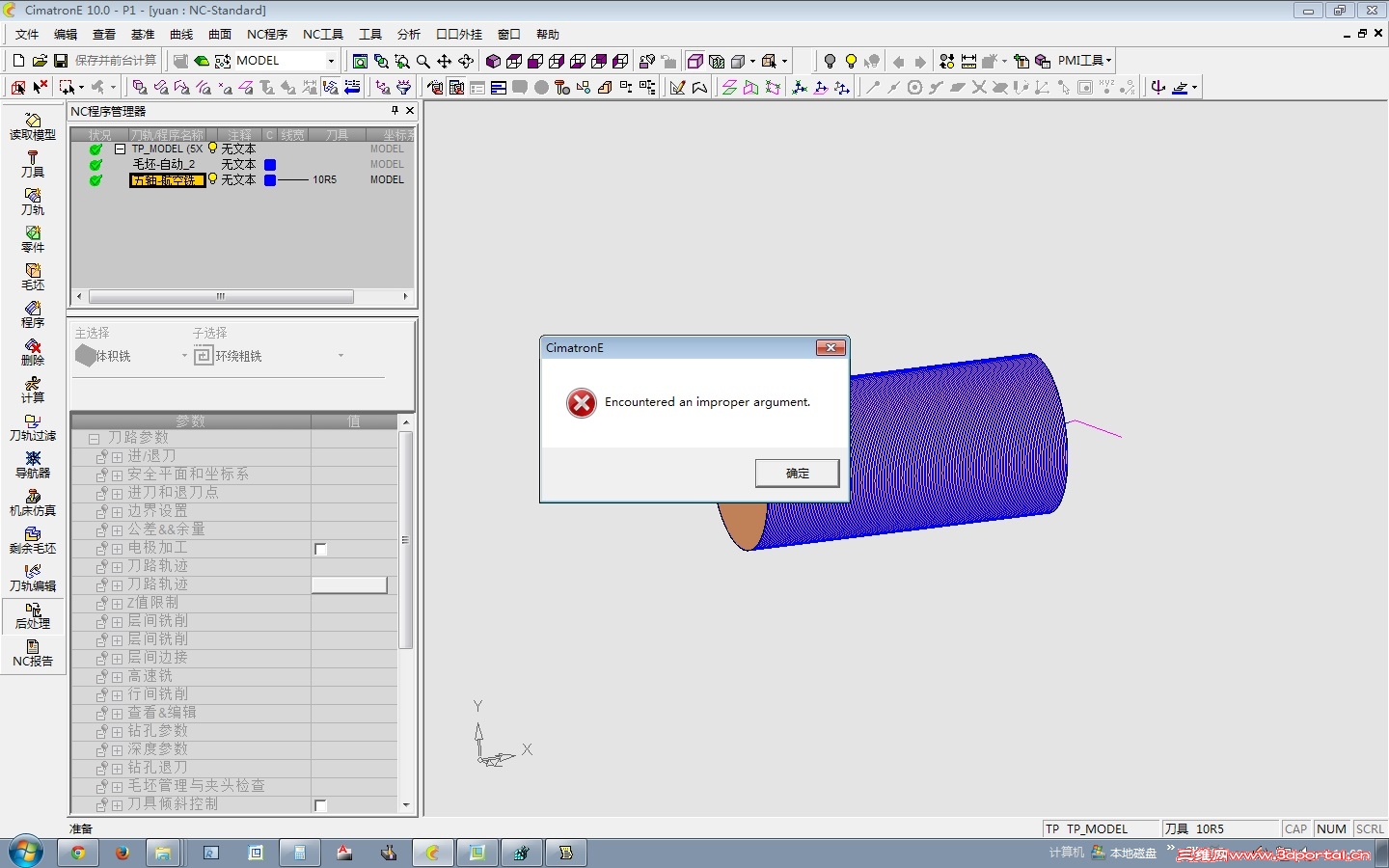Click the 程序 procedure icon
This screenshot has width=1389, height=868.
pyautogui.click(x=33, y=314)
